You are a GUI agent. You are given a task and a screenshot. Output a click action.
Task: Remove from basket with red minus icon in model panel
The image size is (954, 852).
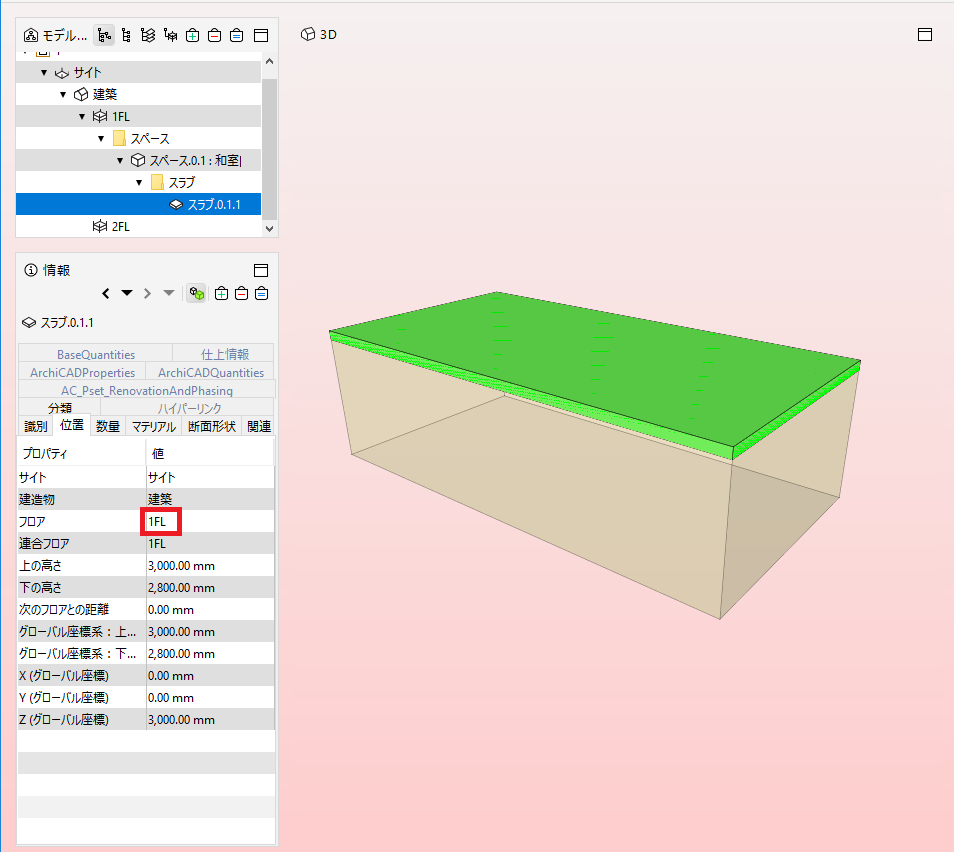pos(214,35)
